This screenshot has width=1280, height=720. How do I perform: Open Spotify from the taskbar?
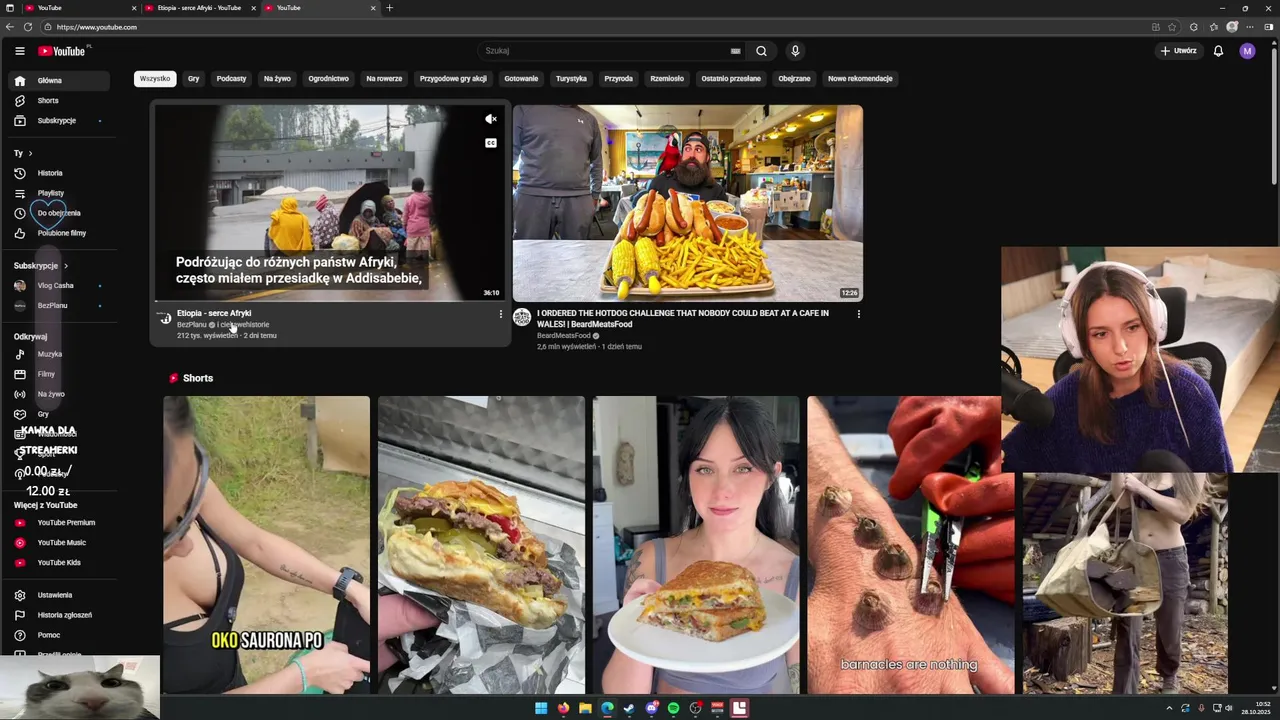(673, 708)
